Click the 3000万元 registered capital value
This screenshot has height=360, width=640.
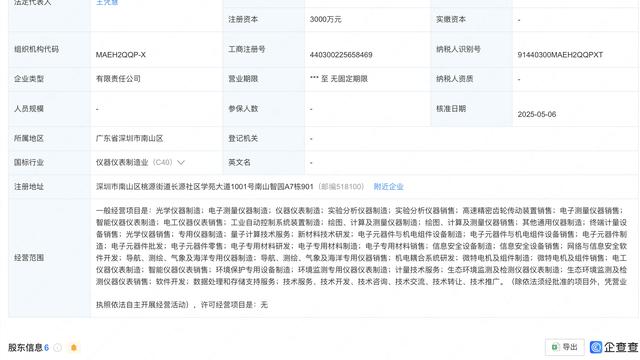point(325,19)
